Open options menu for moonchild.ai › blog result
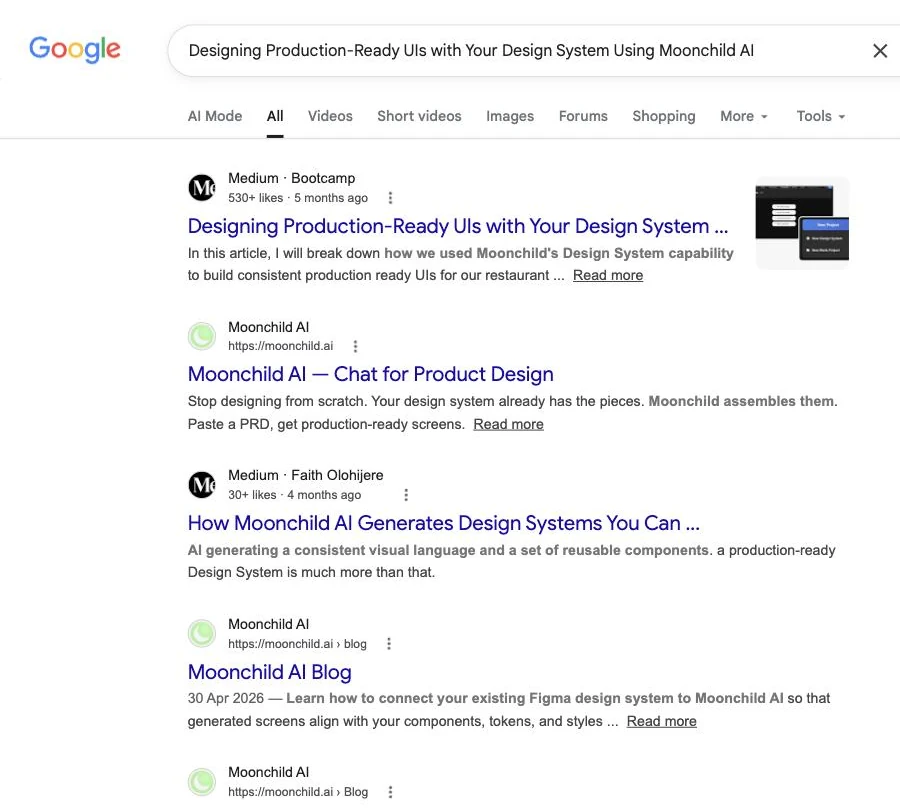Image resolution: width=900 pixels, height=810 pixels. click(x=389, y=644)
